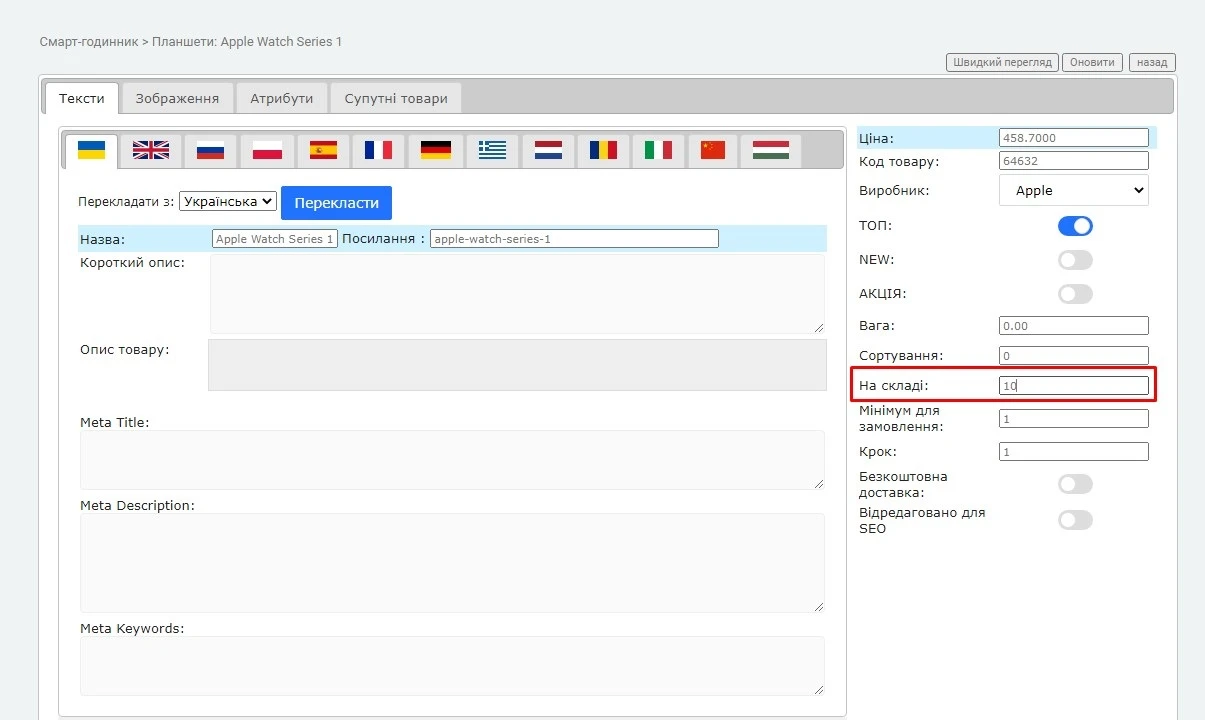
Task: Click the На складі quantity field
Action: tap(1073, 385)
